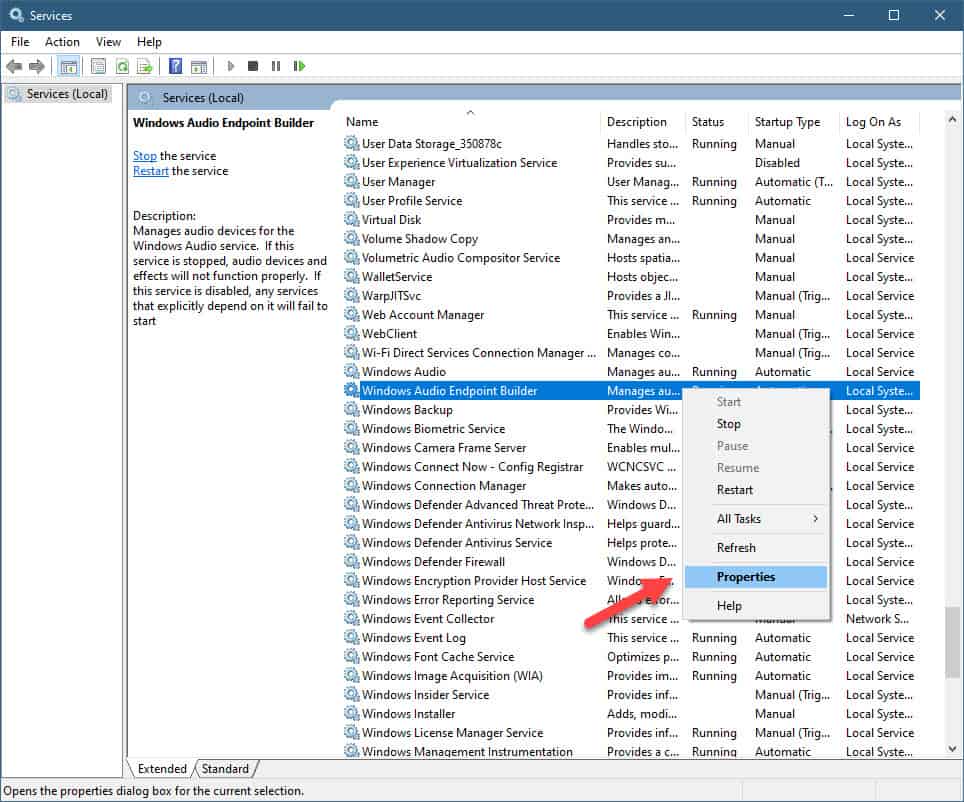The image size is (964, 802).
Task: Click the Restart Service toolbar icon
Action: (x=299, y=66)
